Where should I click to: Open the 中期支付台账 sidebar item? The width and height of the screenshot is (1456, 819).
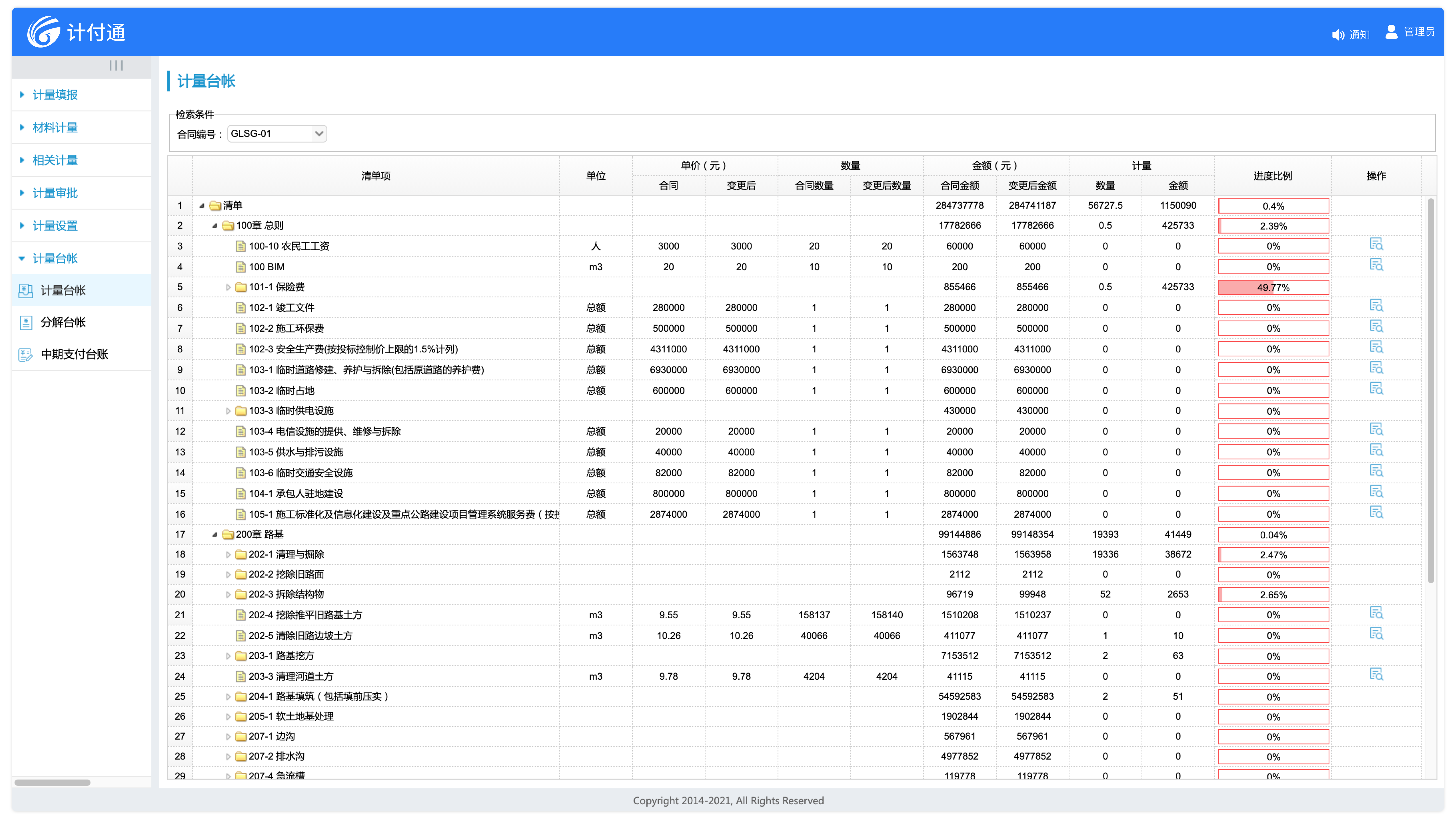(x=74, y=354)
